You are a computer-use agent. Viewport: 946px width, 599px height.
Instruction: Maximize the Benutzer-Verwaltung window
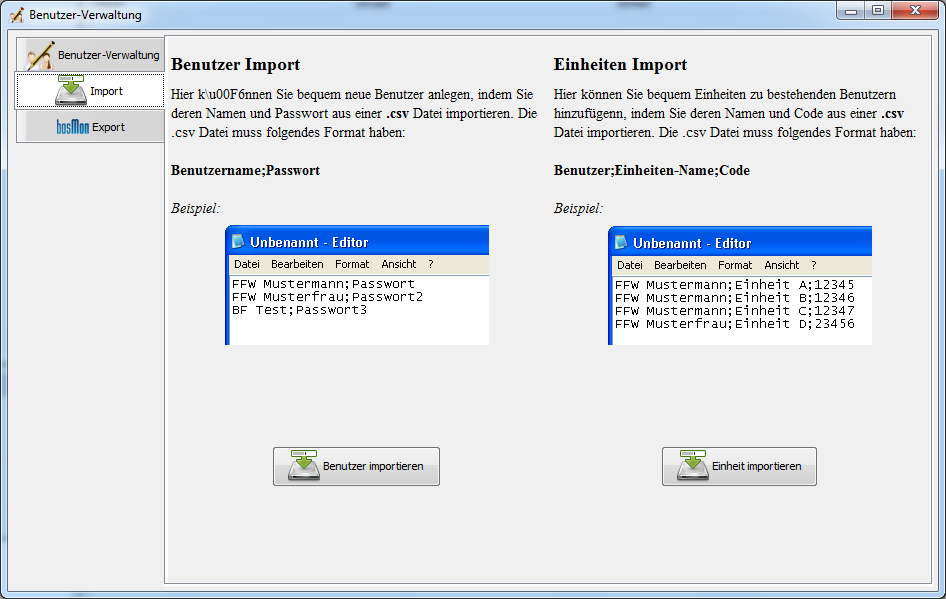[878, 11]
